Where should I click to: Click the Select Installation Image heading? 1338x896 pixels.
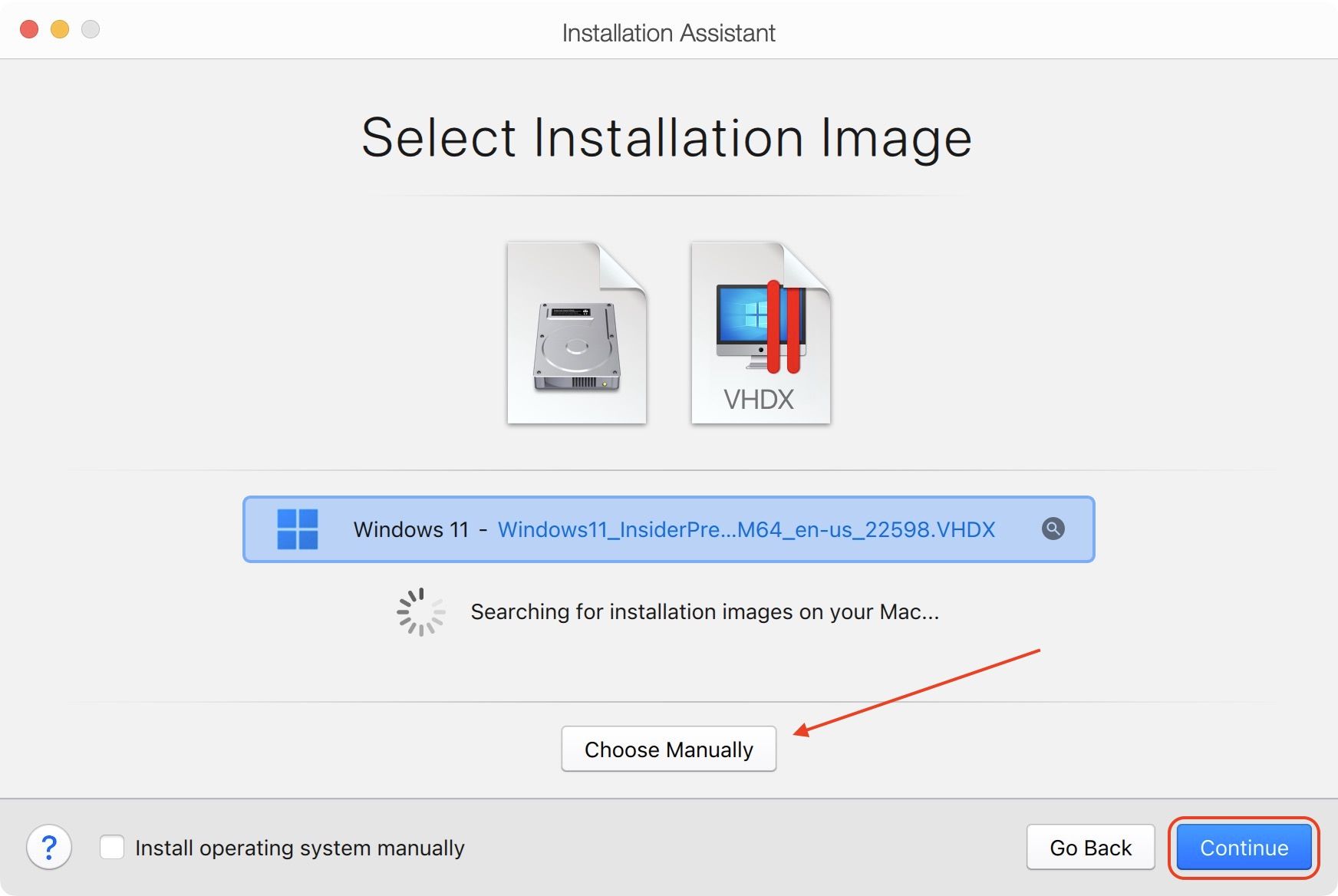667,137
